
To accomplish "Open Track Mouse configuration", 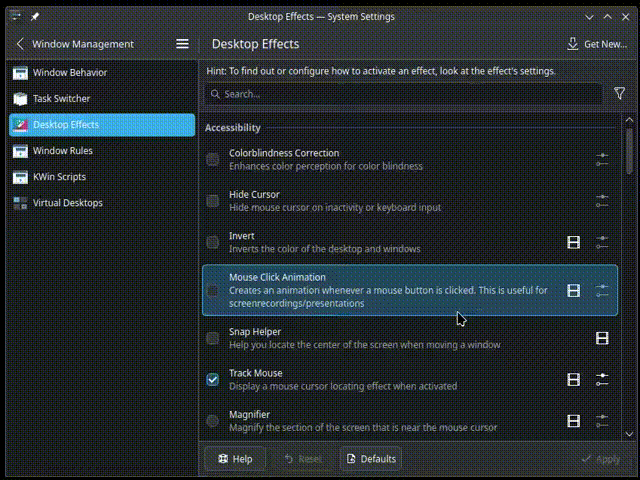I will pos(602,380).
